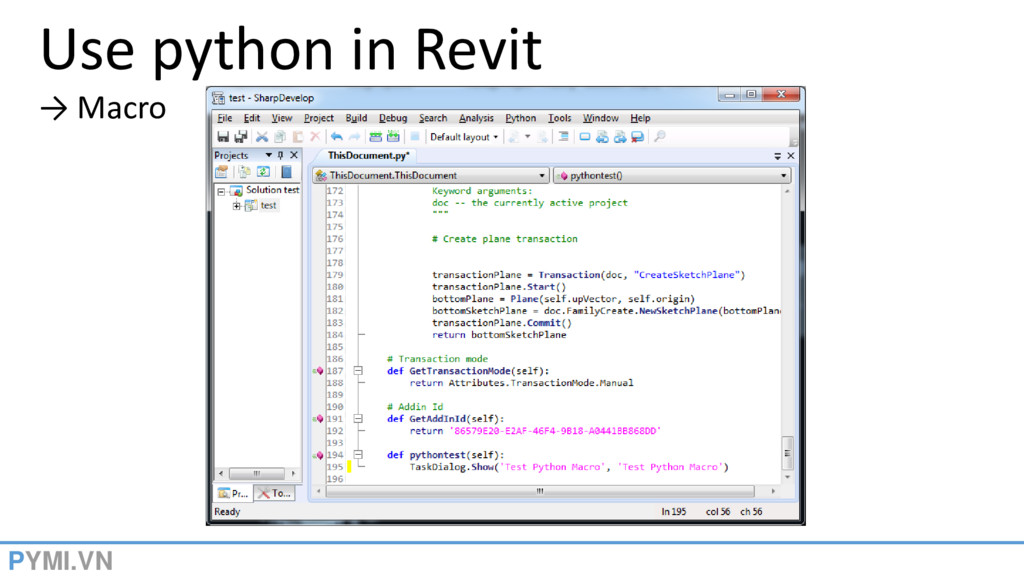Click the editor vertical scrollbar thumb
Image resolution: width=1024 pixels, height=576 pixels.
788,453
